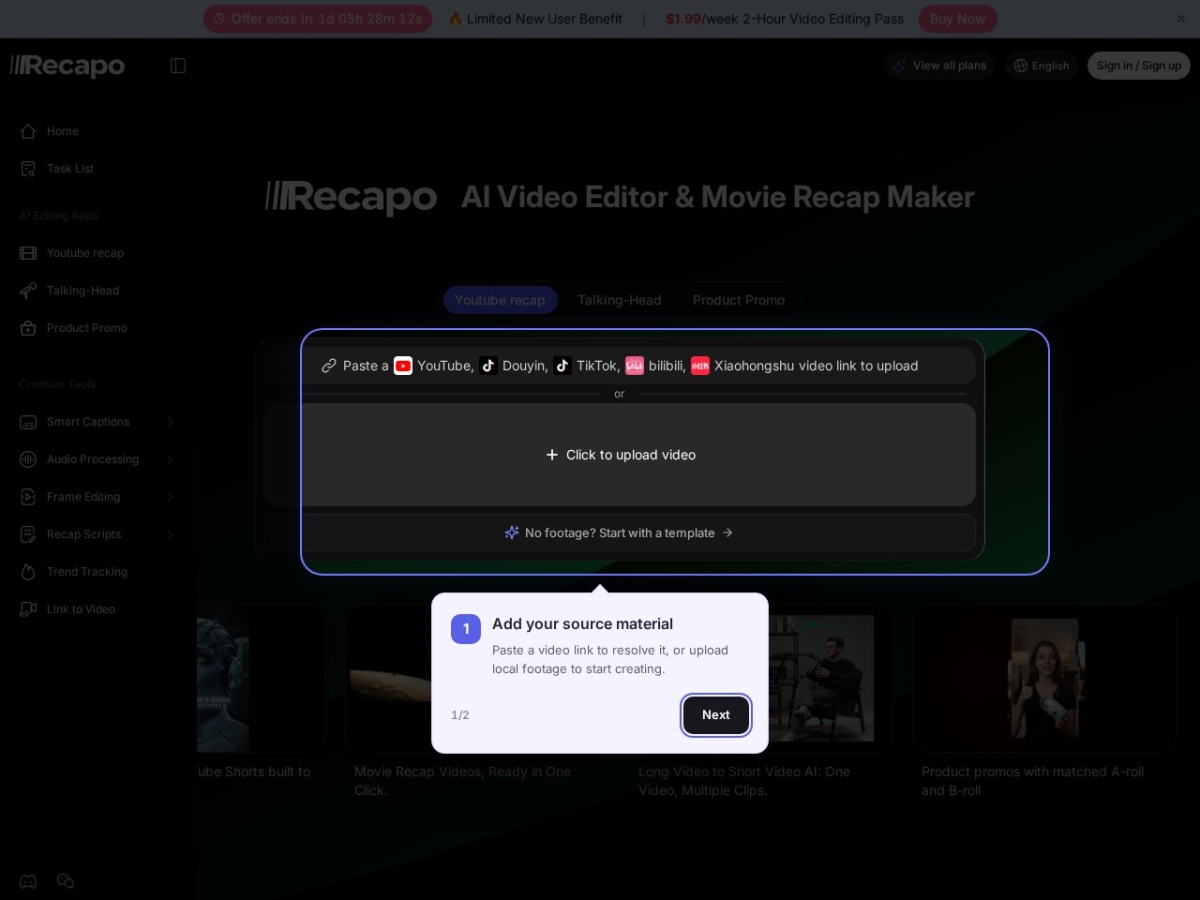The height and width of the screenshot is (900, 1200).
Task: Click the Youtube recap film icon
Action: coord(28,253)
